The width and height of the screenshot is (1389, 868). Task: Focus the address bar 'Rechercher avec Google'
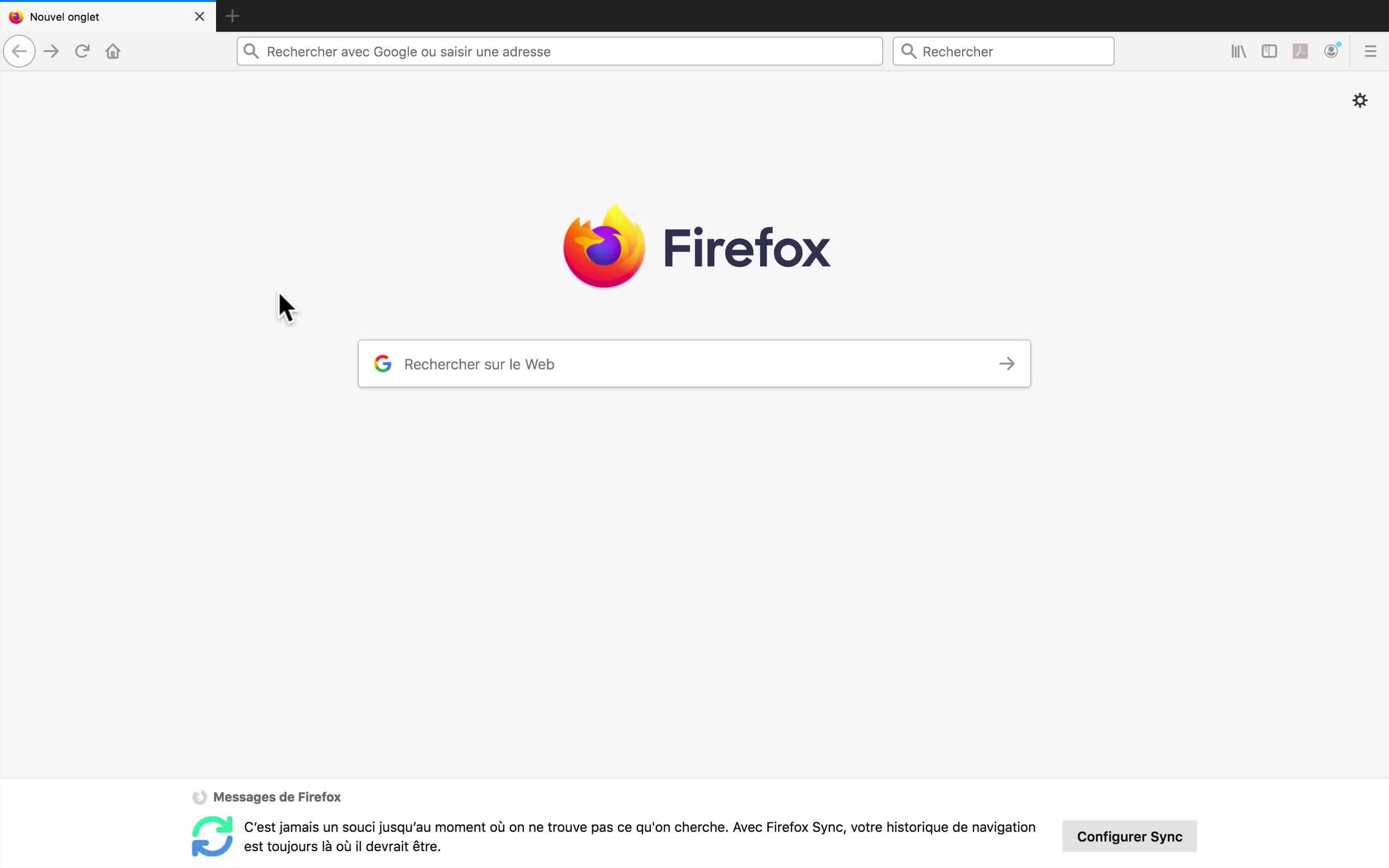559,51
